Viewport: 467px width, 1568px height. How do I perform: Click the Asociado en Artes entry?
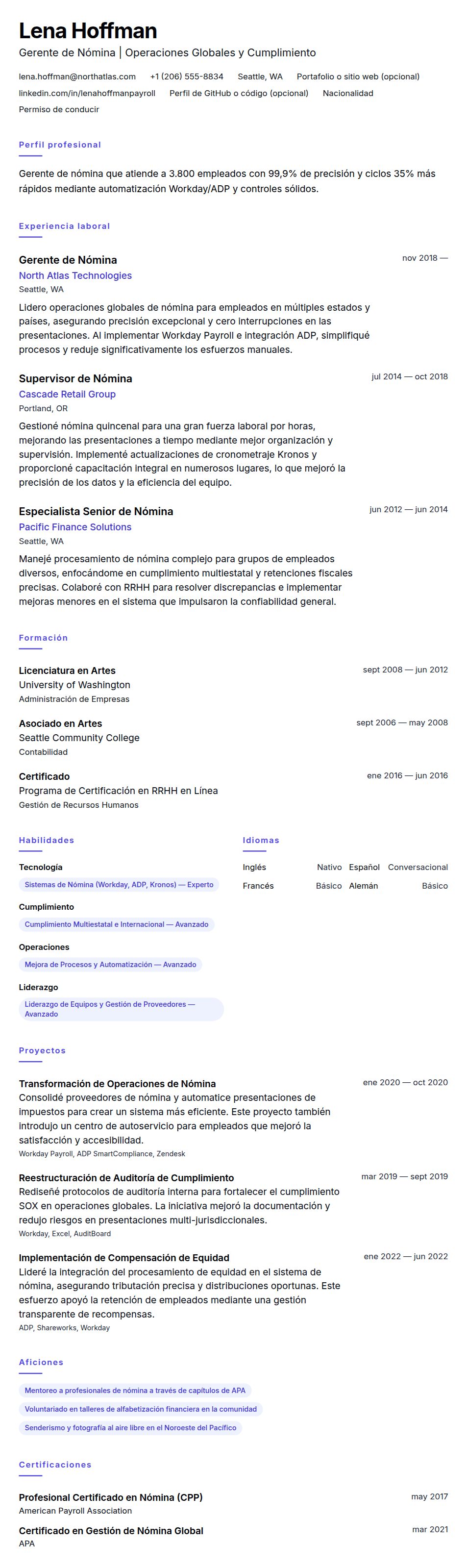tap(60, 724)
